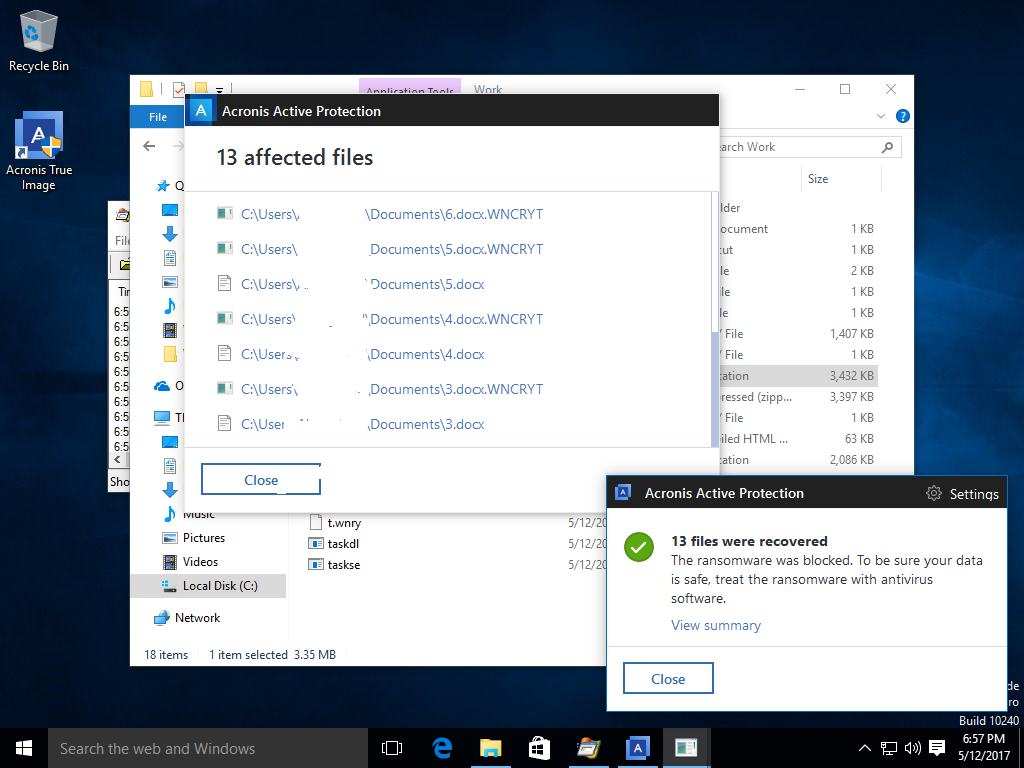Image resolution: width=1024 pixels, height=768 pixels.
Task: Click the Explorer Back arrow
Action: [150, 146]
